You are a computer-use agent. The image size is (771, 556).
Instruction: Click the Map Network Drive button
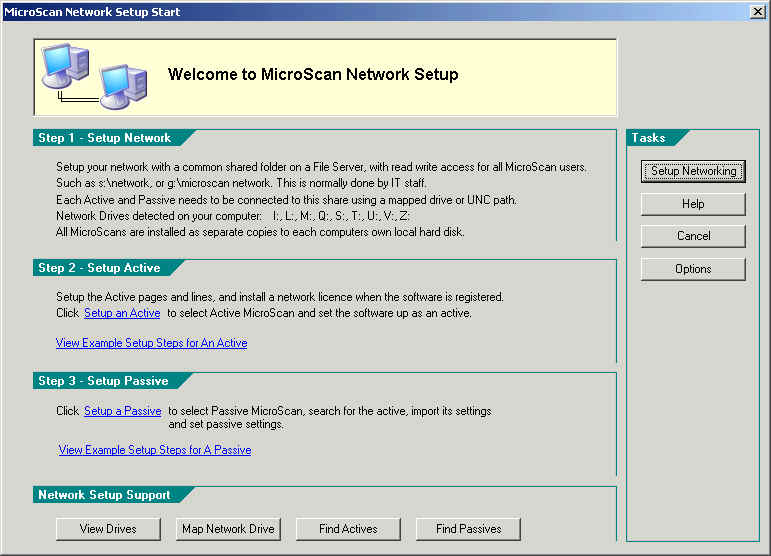click(228, 529)
